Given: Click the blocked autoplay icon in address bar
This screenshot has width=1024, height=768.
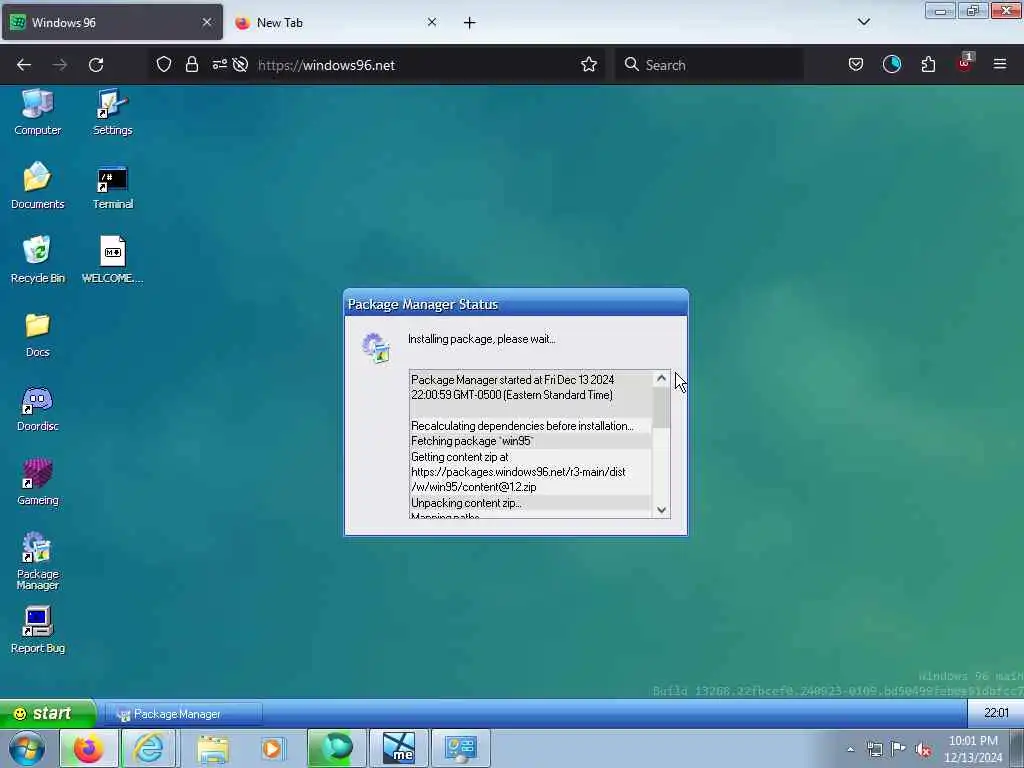Looking at the screenshot, I should (x=240, y=64).
